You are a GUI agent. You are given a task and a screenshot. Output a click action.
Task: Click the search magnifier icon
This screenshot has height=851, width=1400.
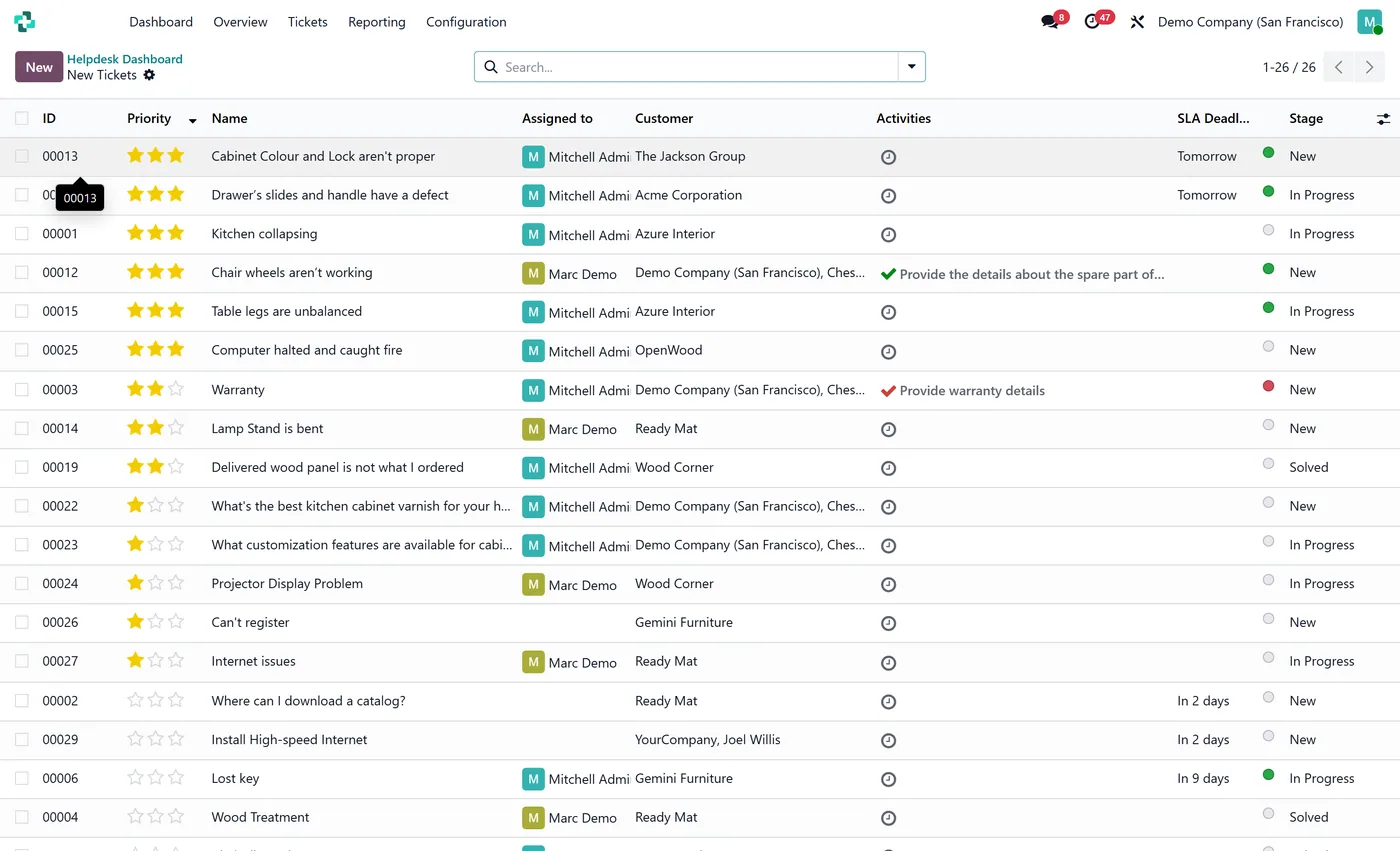[x=491, y=67]
